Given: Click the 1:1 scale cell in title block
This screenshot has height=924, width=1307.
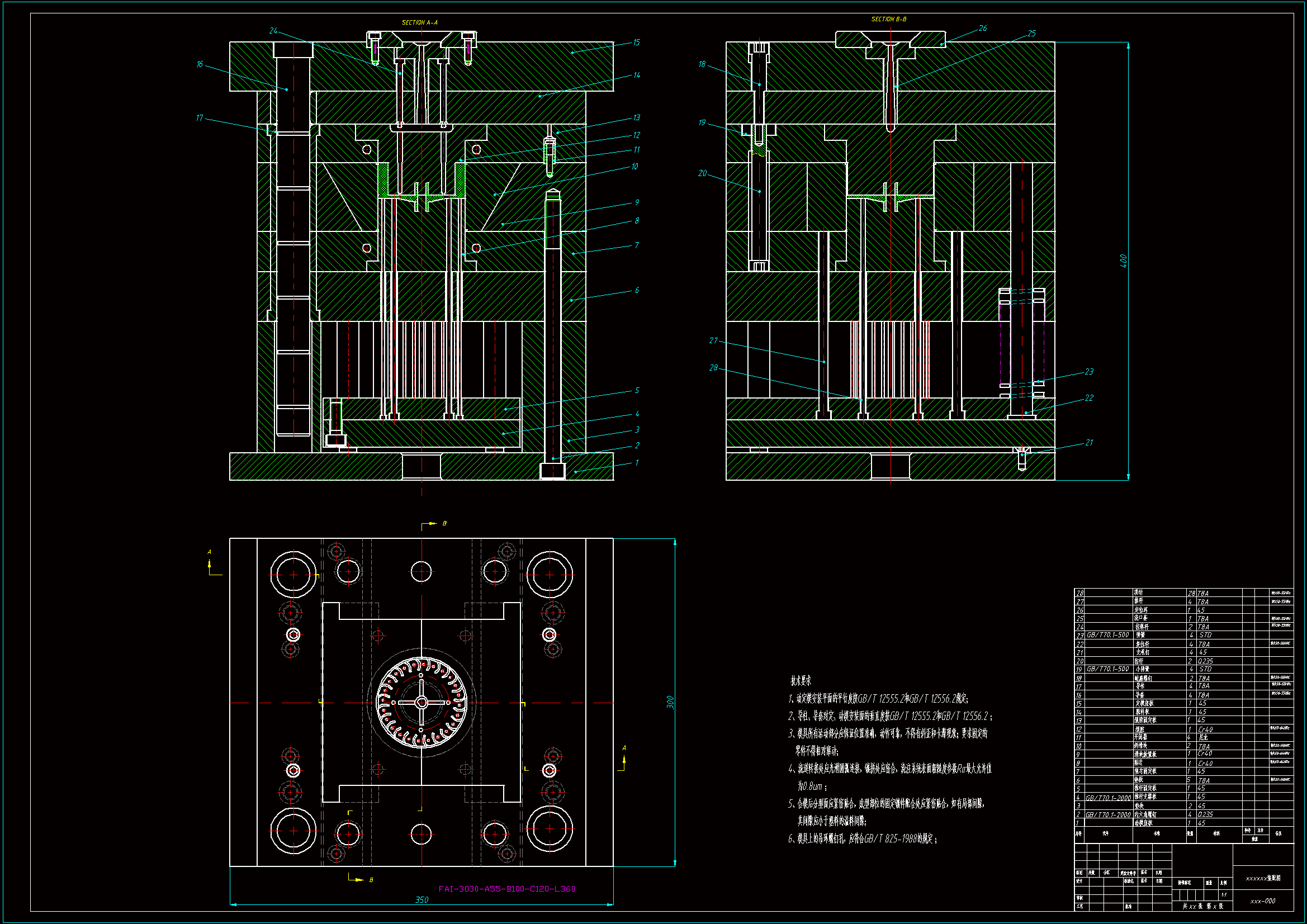Looking at the screenshot, I should pyautogui.click(x=1223, y=894).
